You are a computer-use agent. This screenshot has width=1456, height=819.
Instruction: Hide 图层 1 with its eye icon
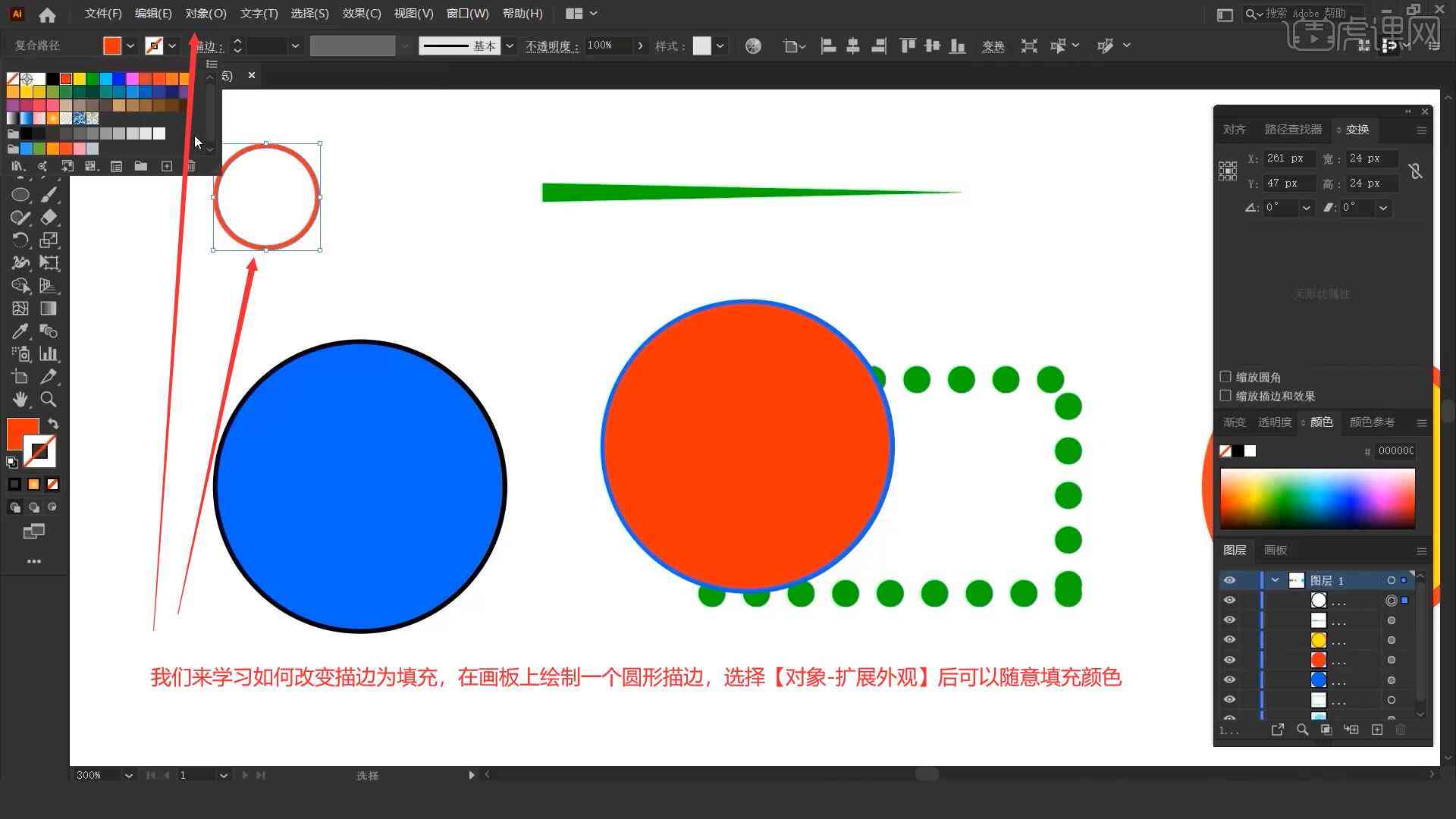[1229, 580]
